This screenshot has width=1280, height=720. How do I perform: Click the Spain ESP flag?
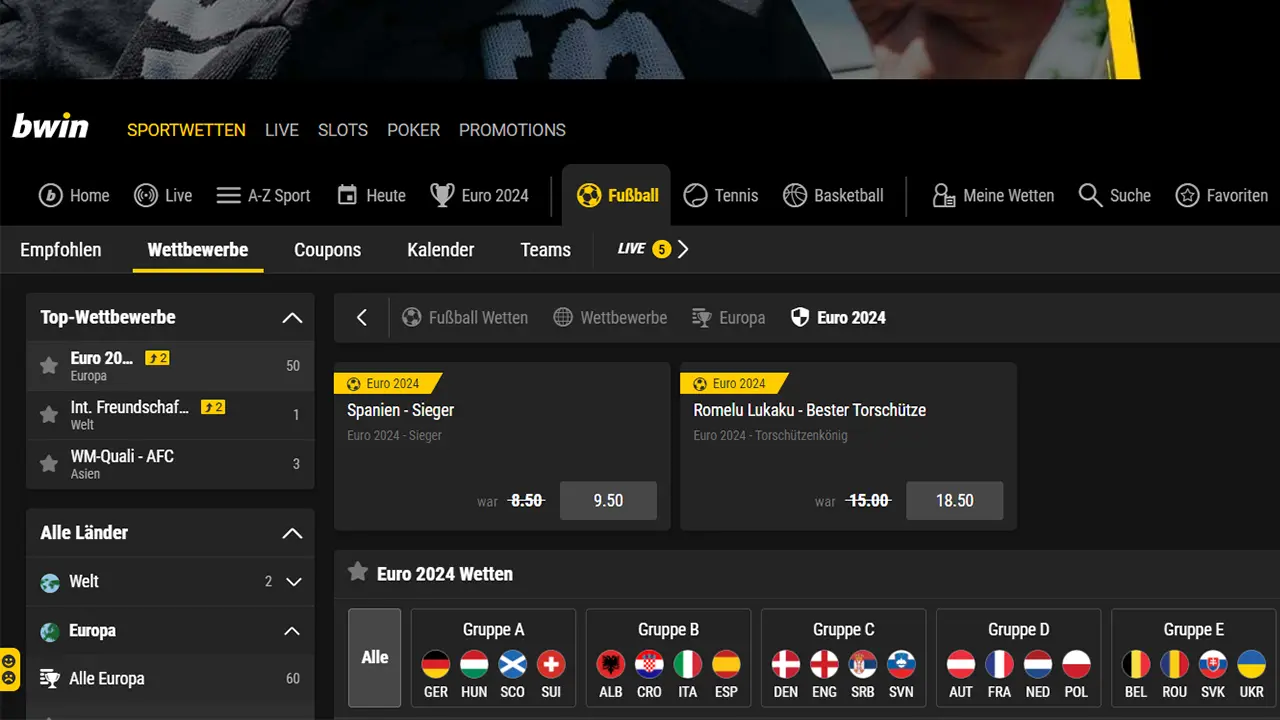pyautogui.click(x=726, y=664)
